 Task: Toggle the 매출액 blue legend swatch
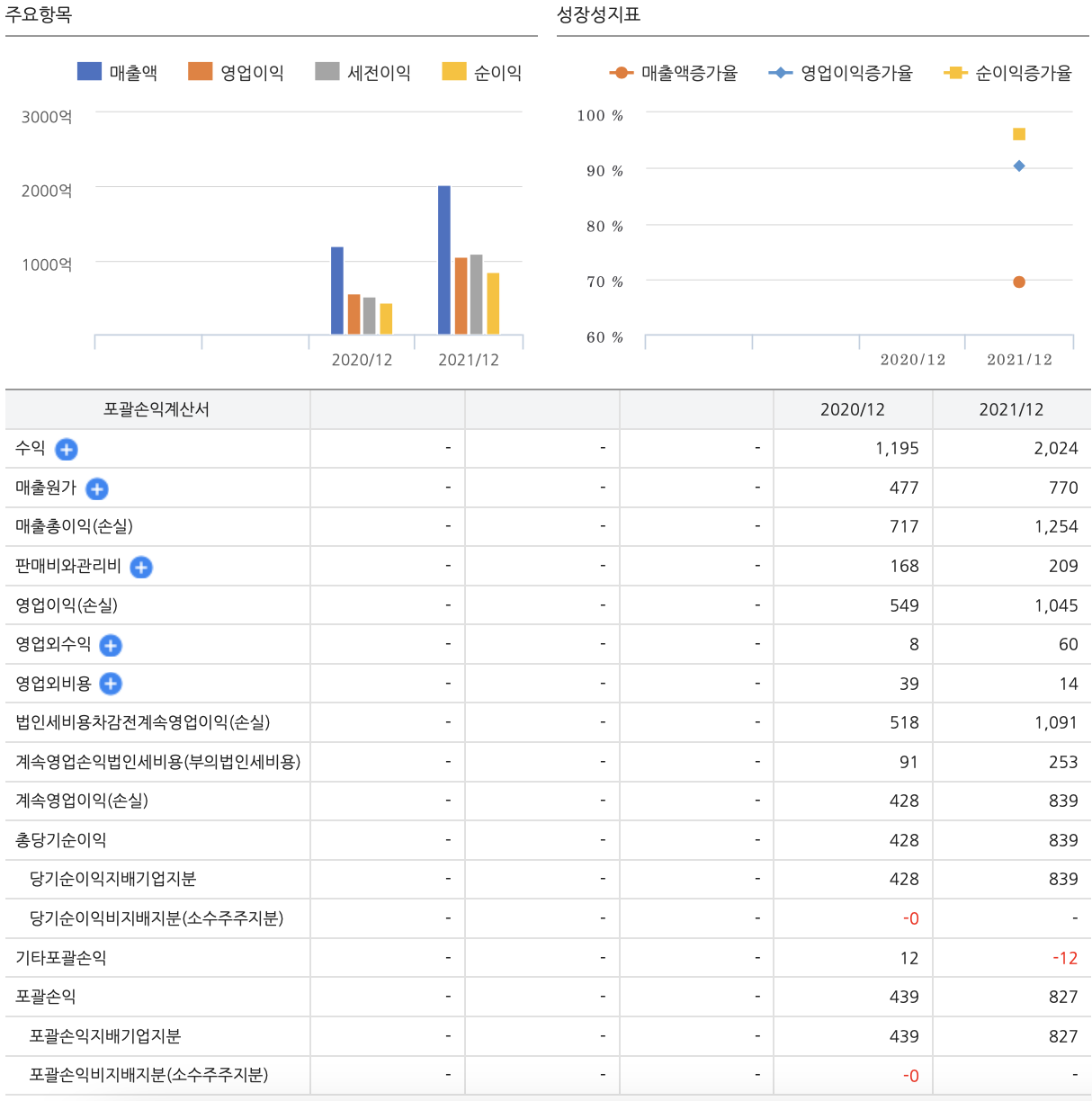[89, 72]
